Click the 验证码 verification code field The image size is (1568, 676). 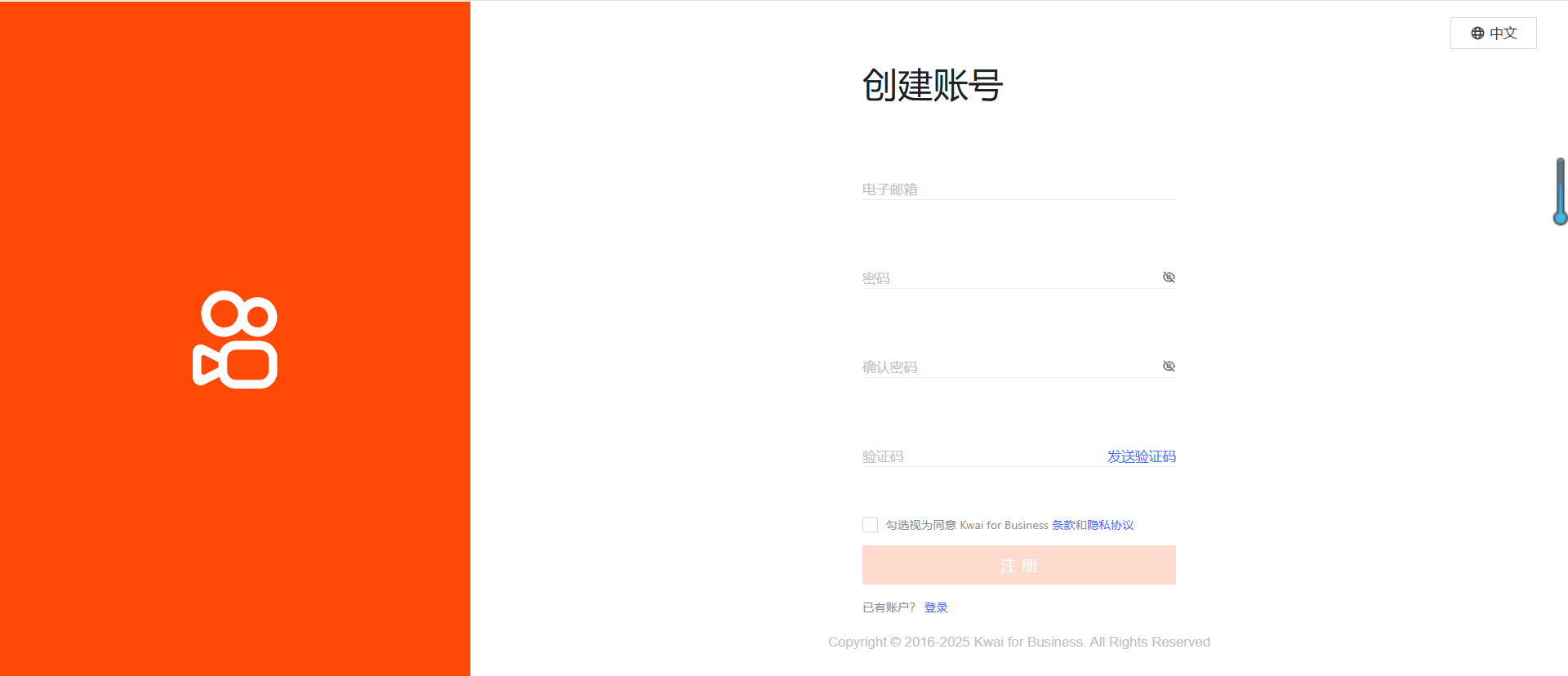click(x=980, y=456)
